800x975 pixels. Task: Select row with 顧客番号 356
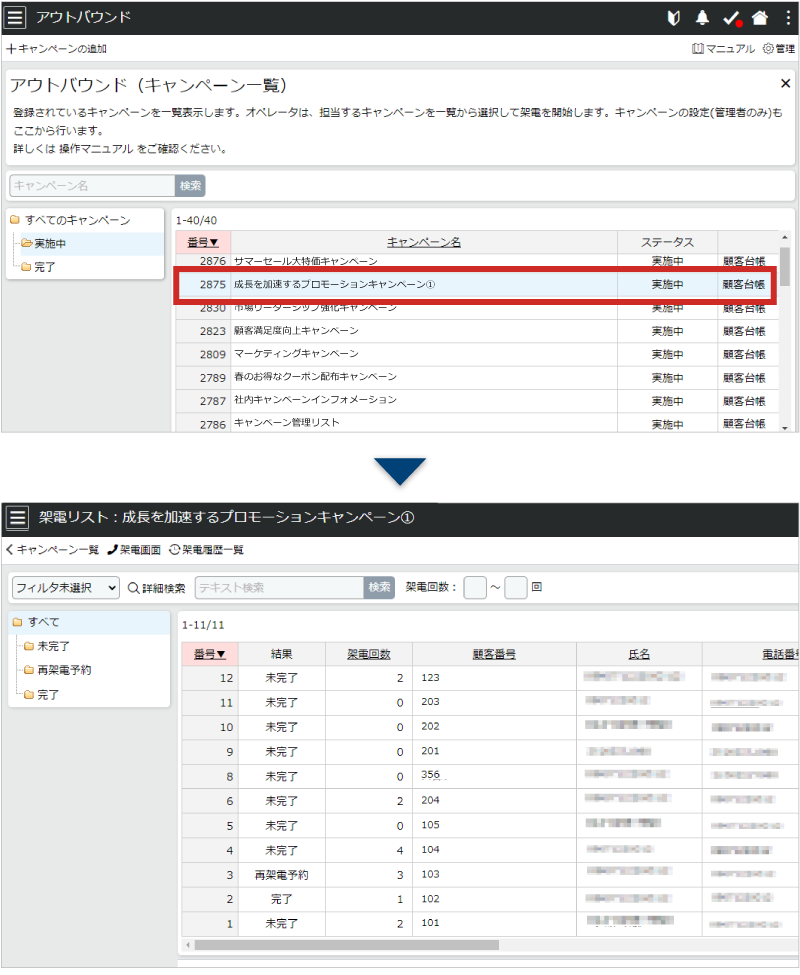pos(490,776)
